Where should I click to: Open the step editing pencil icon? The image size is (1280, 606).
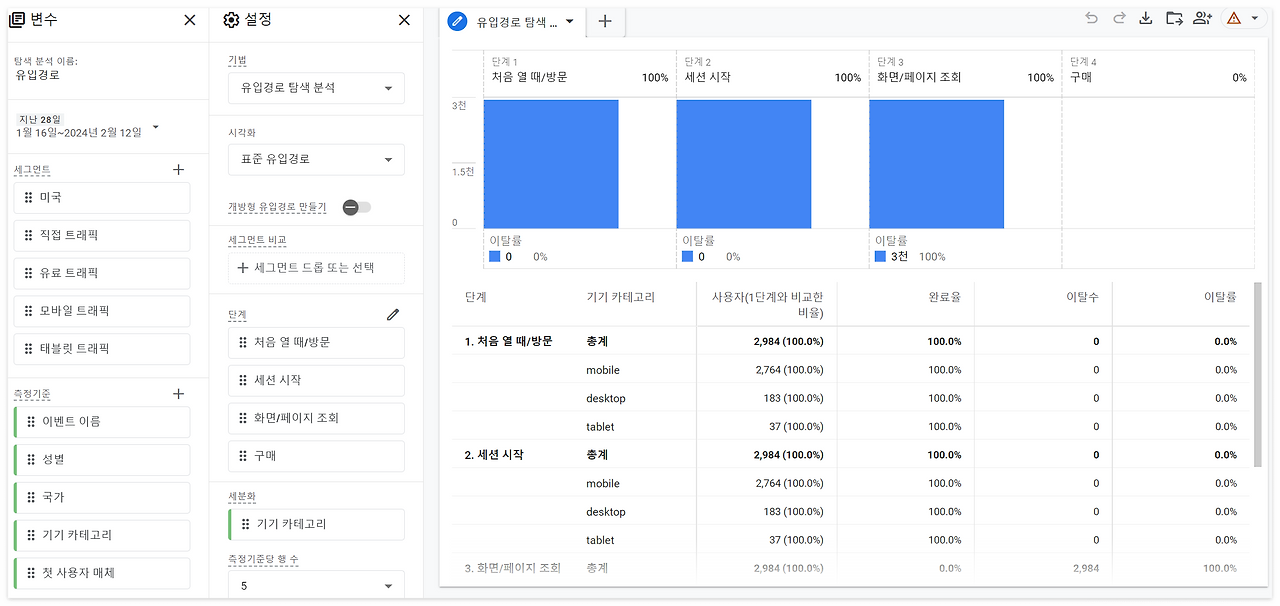393,314
